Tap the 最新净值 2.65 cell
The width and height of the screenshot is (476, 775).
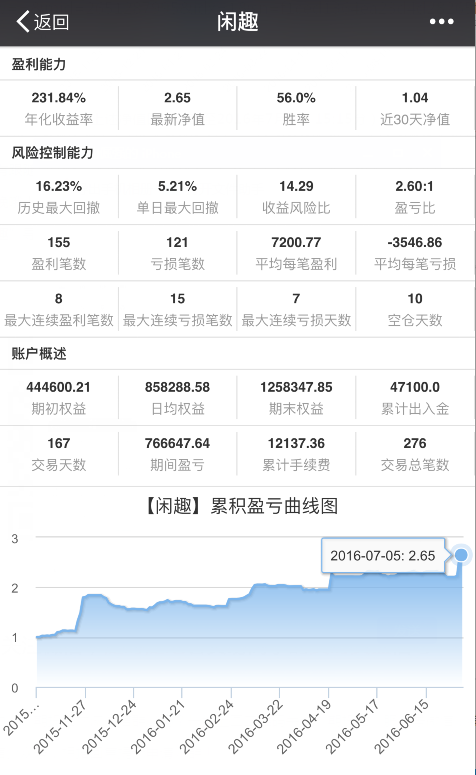coord(177,108)
